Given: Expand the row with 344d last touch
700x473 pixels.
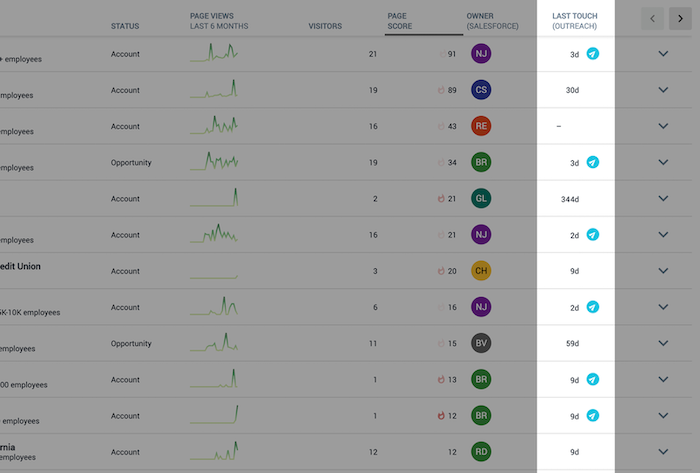Looking at the screenshot, I should (663, 198).
